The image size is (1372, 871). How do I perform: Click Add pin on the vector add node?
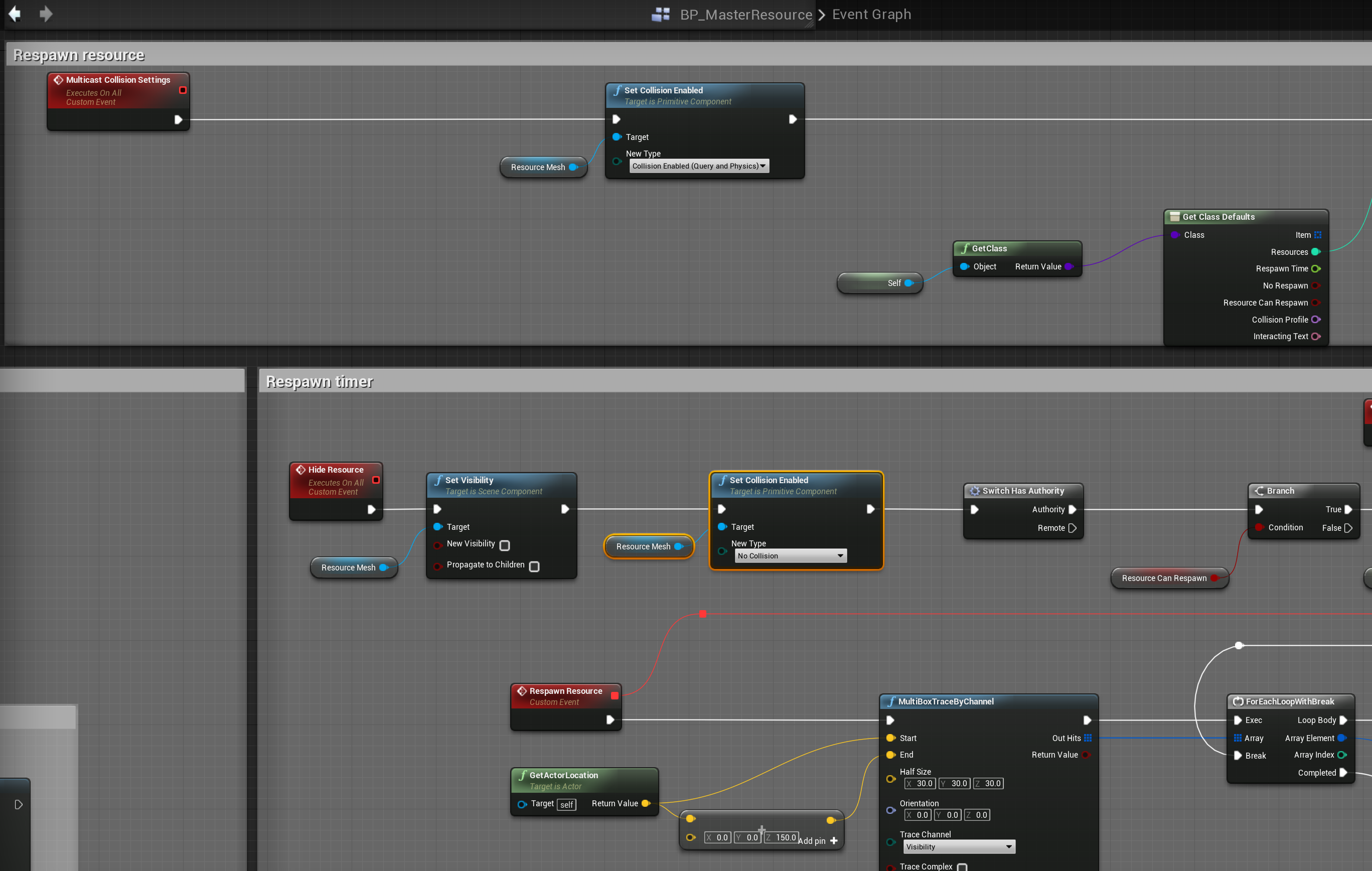(818, 841)
